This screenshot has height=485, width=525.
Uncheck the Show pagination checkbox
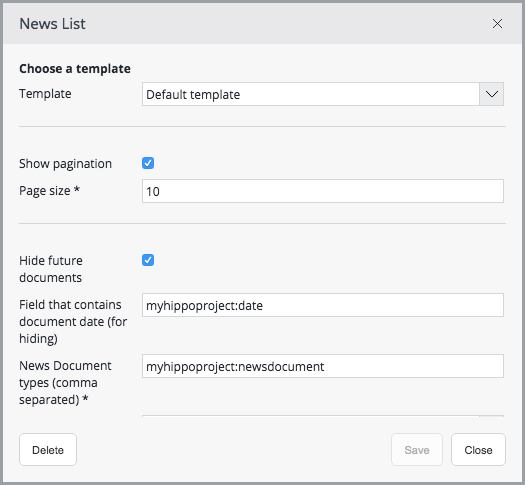(148, 163)
